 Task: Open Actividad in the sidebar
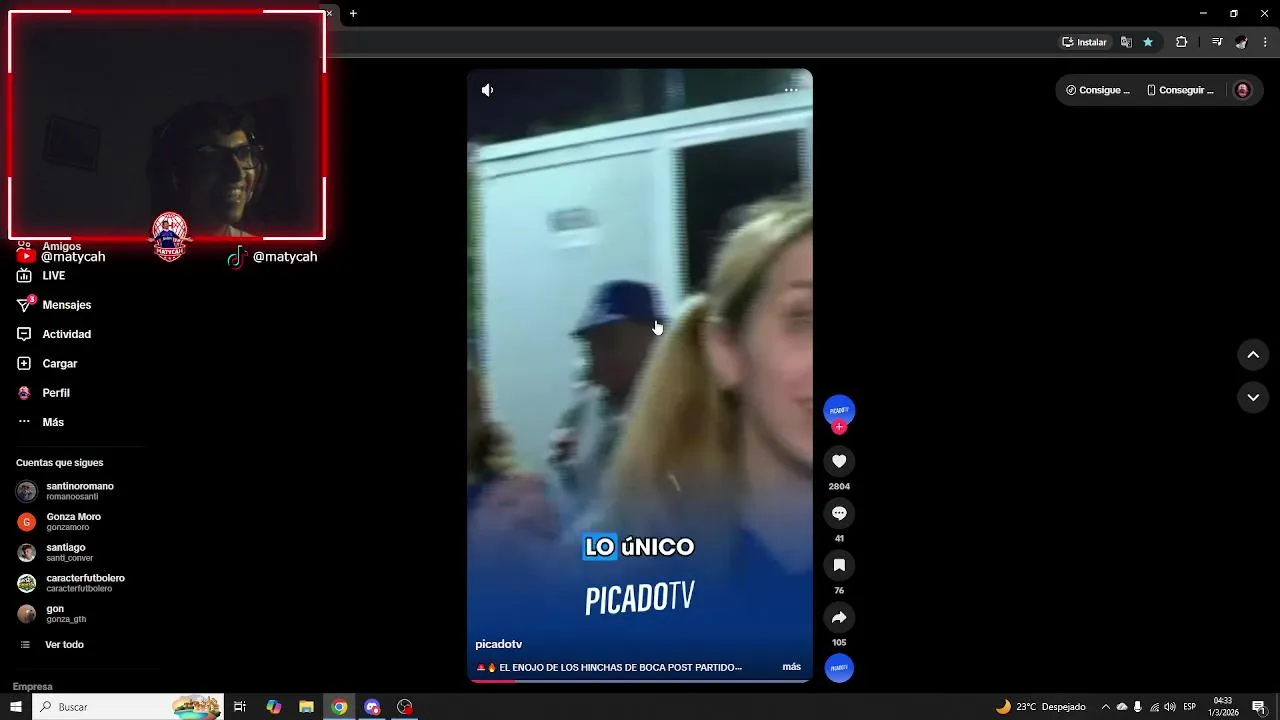(66, 334)
